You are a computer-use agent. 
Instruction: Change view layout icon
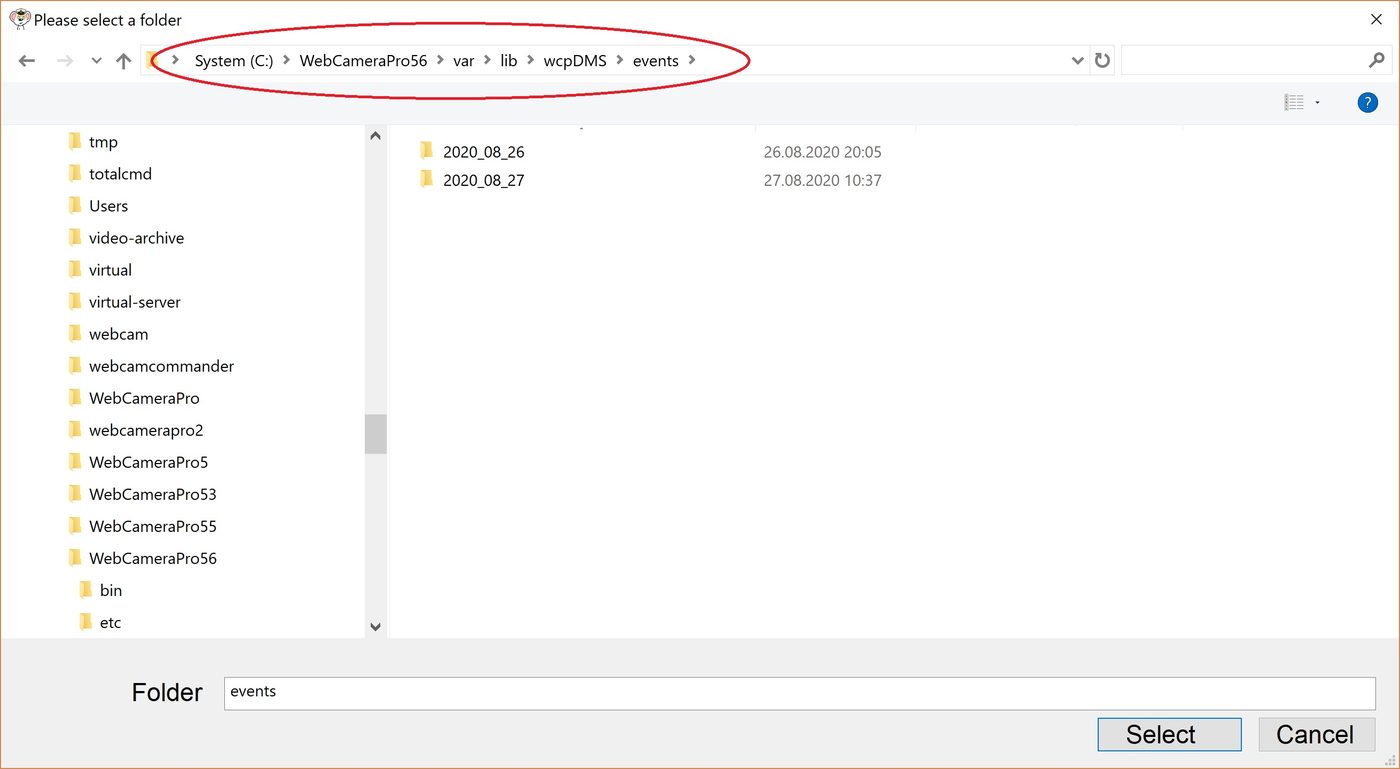coord(1294,102)
